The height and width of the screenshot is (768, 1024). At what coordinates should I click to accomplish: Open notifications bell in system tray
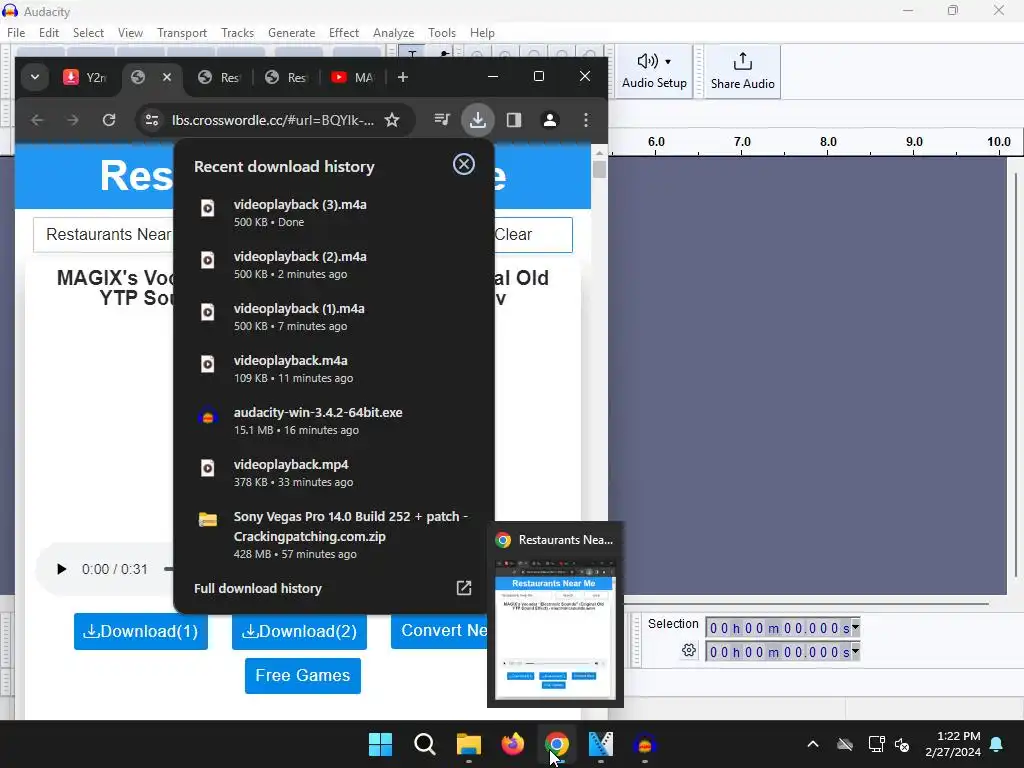point(997,744)
